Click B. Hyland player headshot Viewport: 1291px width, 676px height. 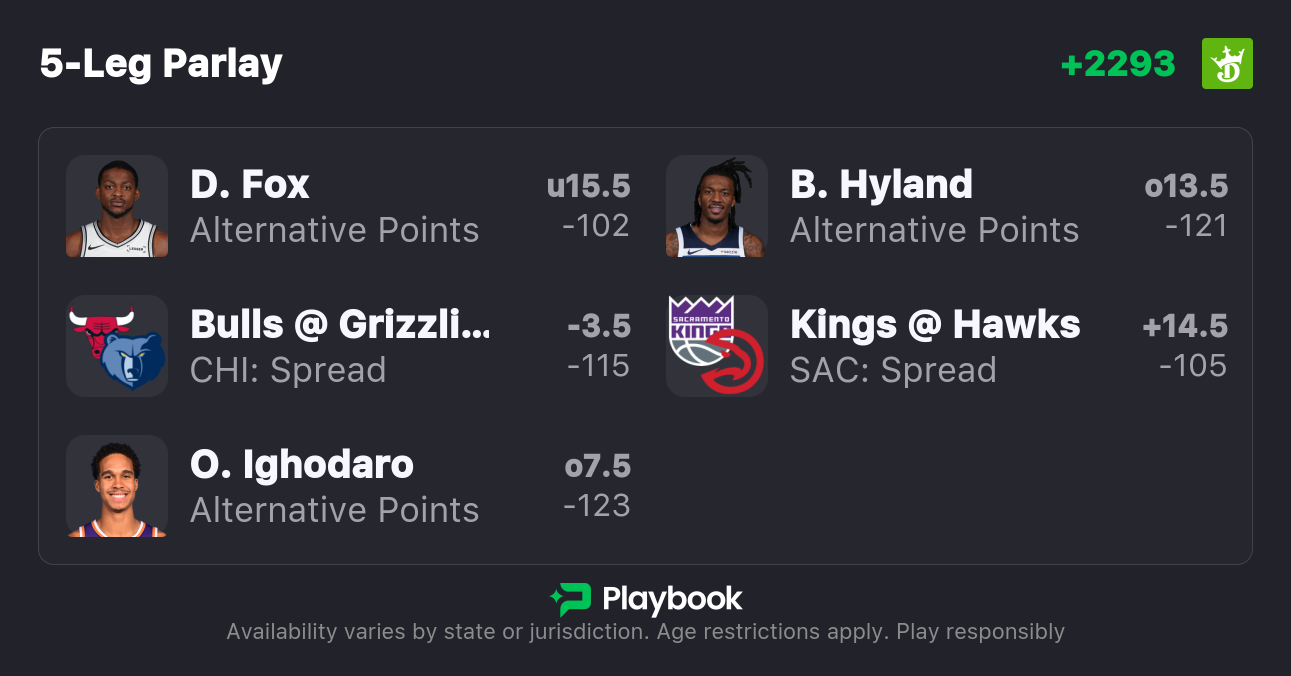click(x=717, y=206)
